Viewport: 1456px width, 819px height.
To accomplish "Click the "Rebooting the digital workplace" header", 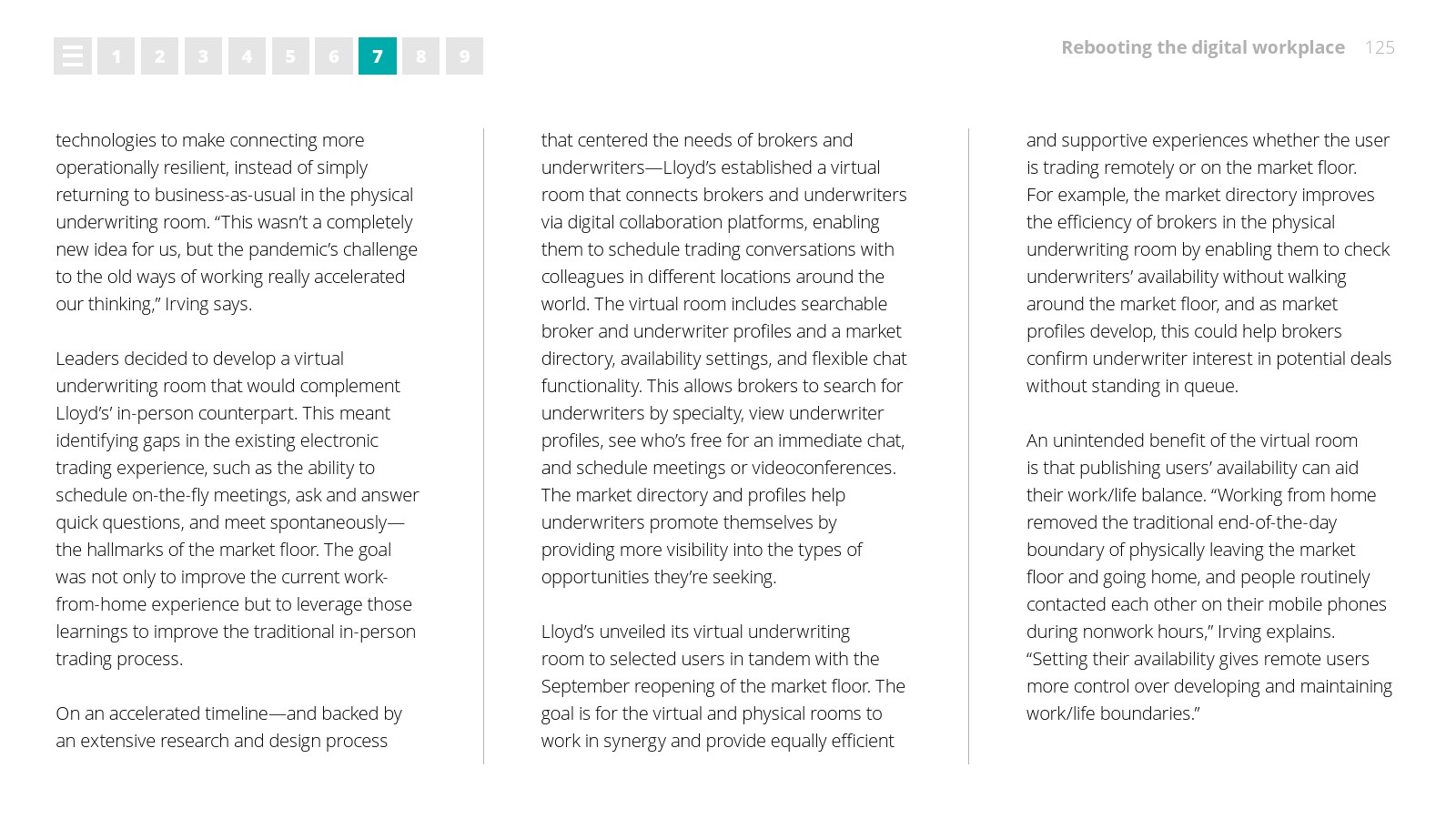I will [1202, 47].
